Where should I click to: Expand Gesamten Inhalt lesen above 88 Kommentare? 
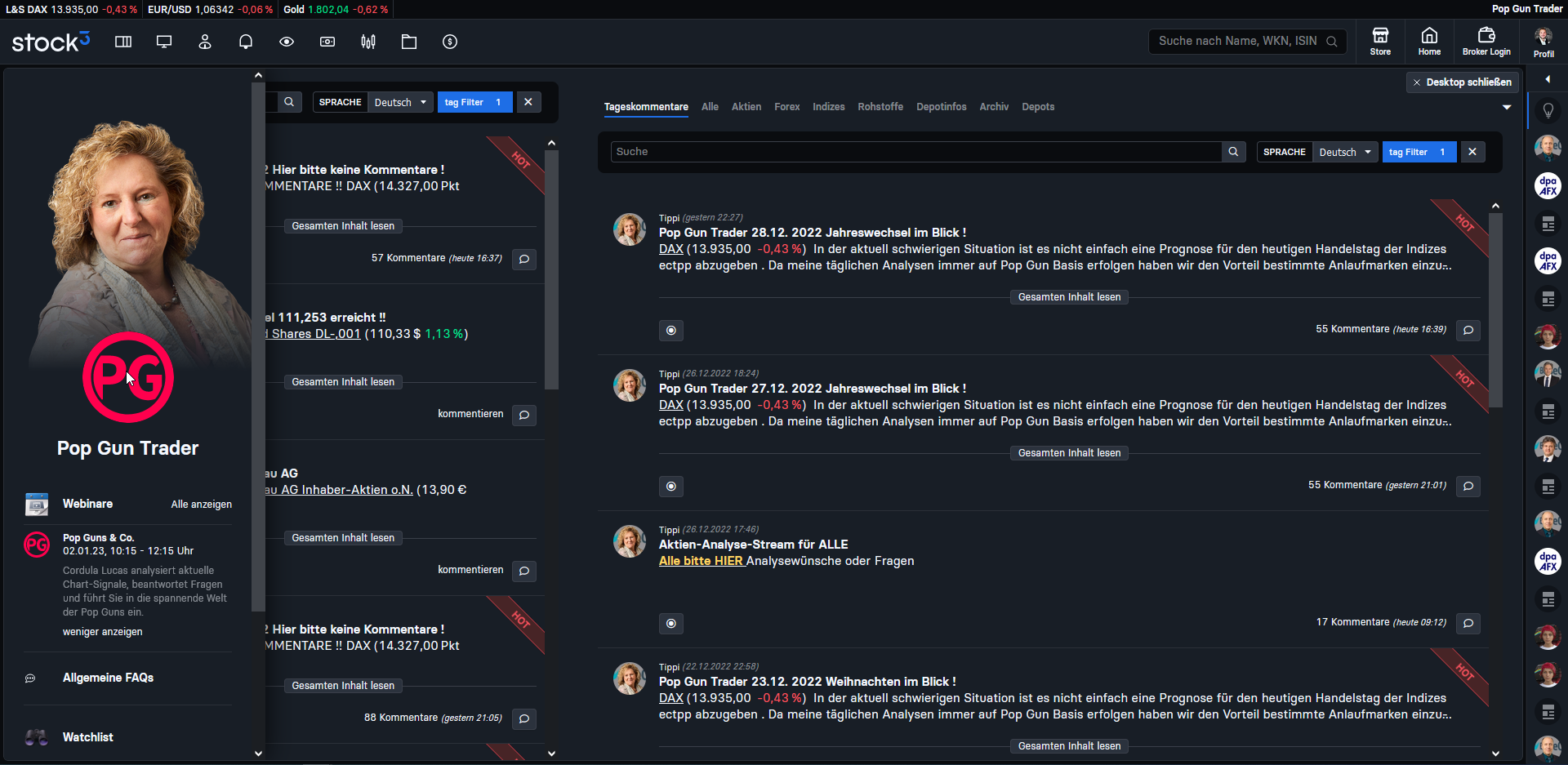coord(343,686)
